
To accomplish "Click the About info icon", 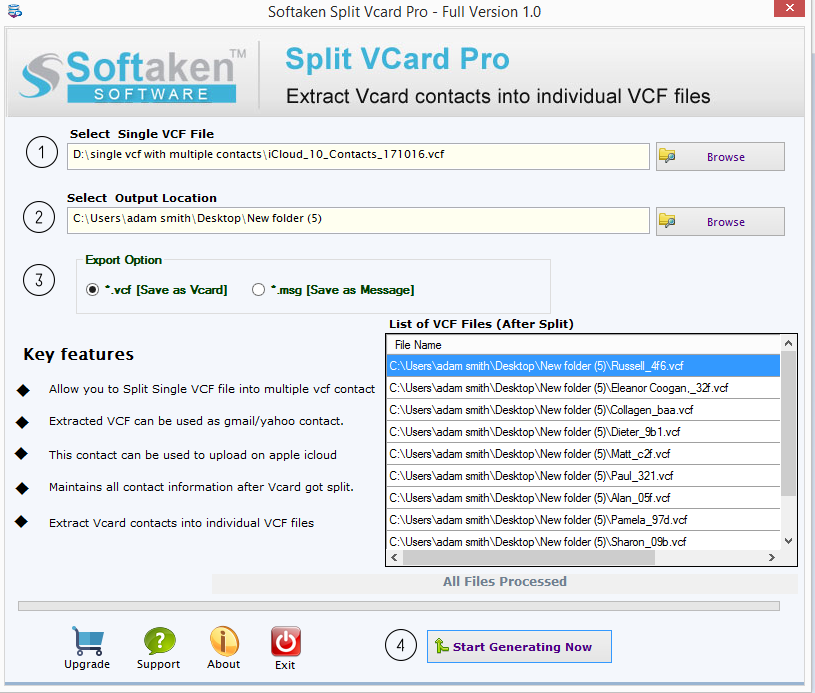I will coord(223,642).
